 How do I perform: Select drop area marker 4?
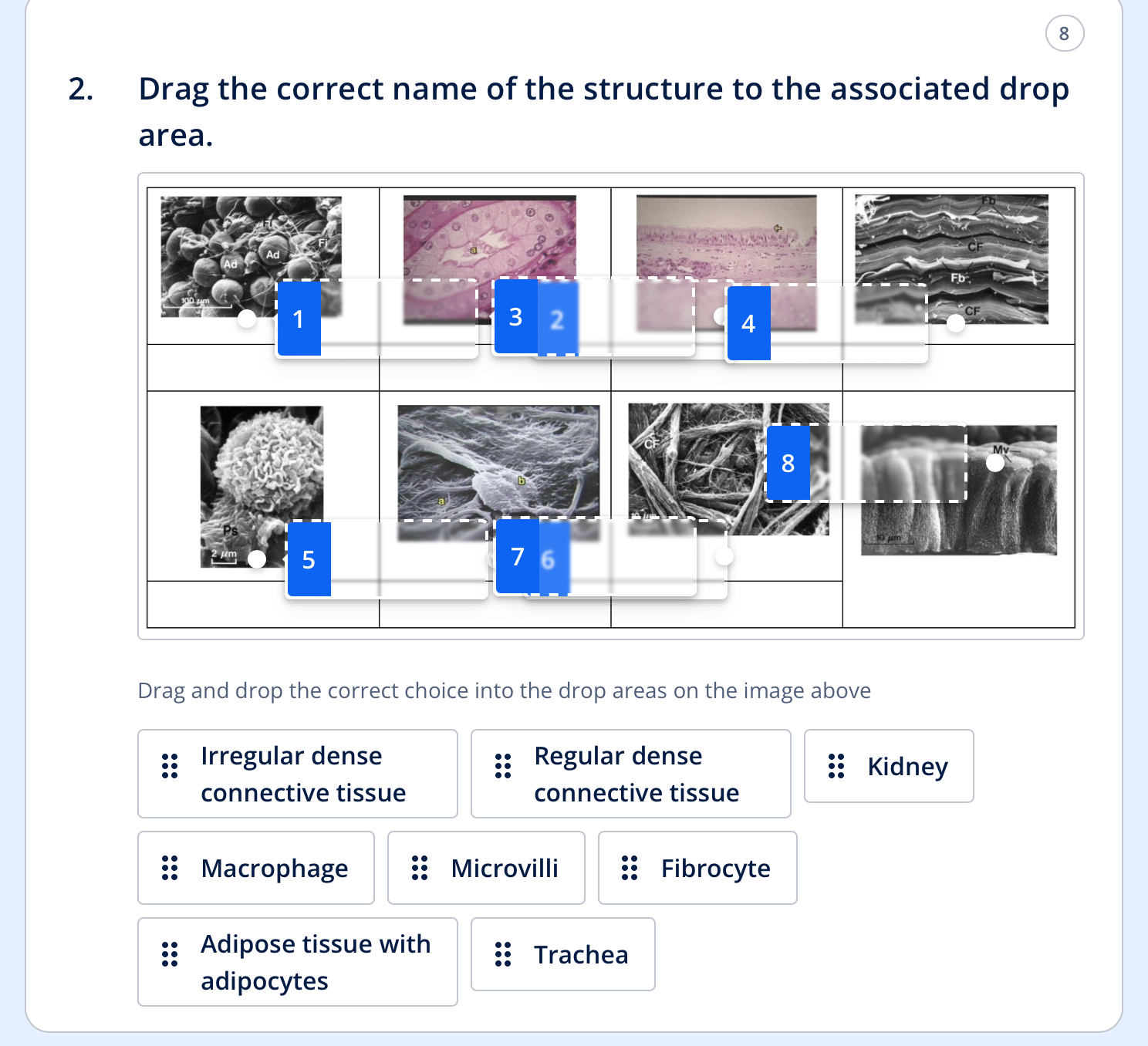pos(747,324)
